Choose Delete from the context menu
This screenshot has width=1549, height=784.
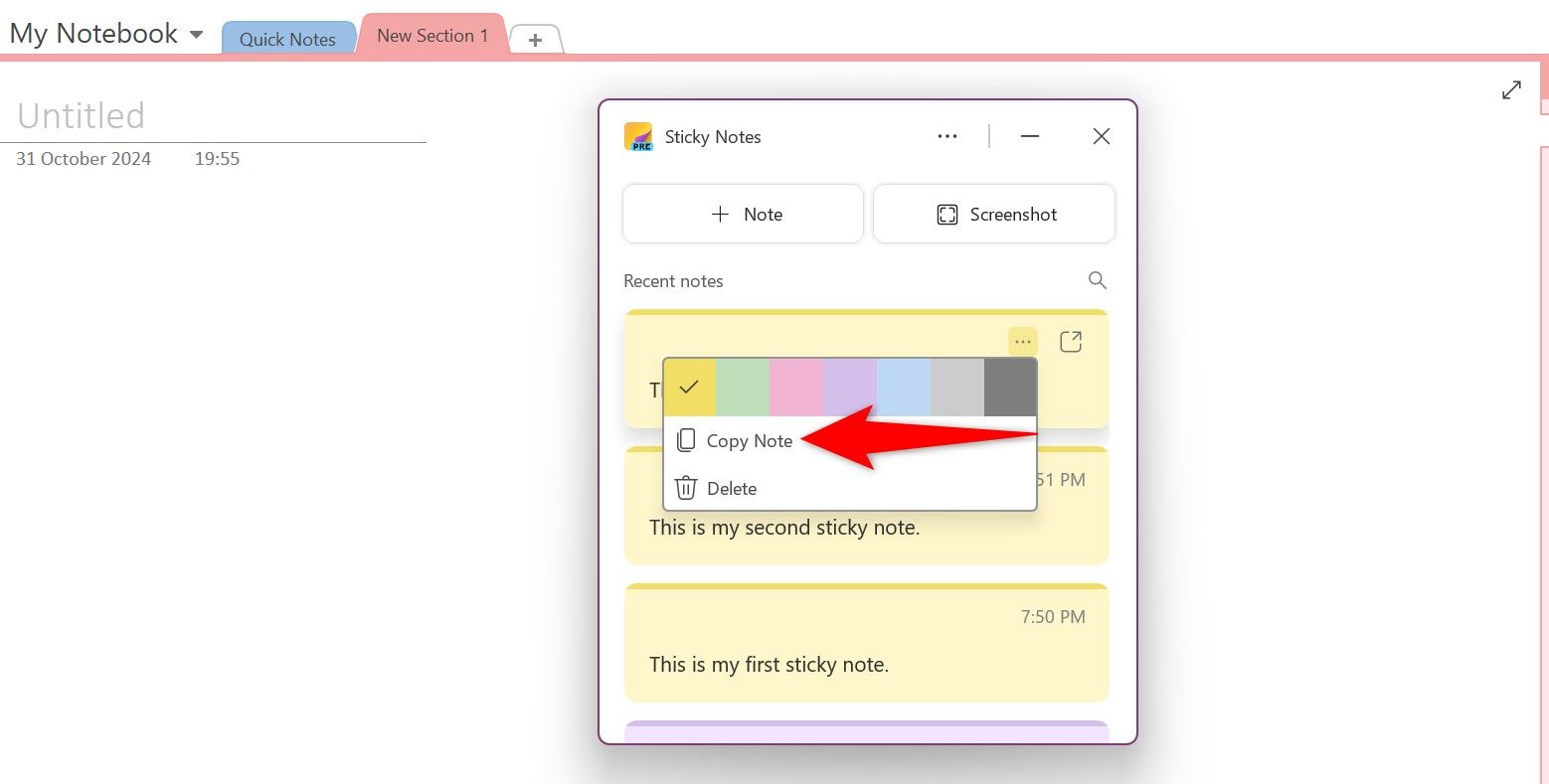point(732,488)
